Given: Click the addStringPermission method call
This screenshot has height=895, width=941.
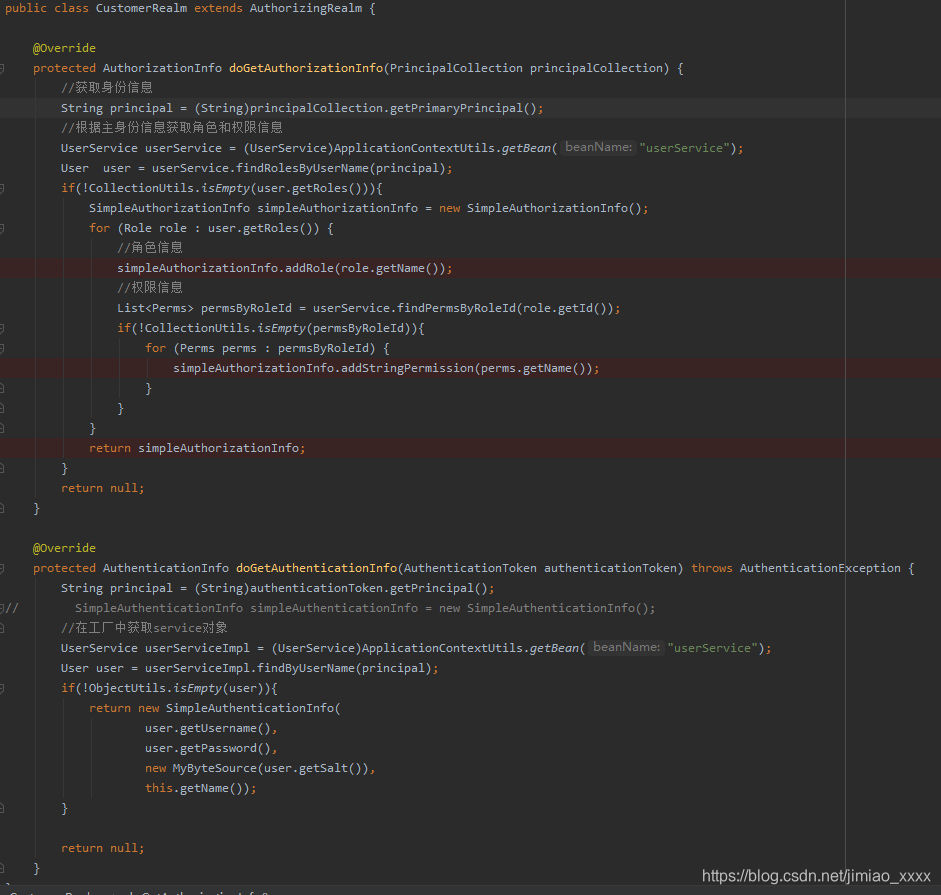Looking at the screenshot, I should (x=407, y=368).
